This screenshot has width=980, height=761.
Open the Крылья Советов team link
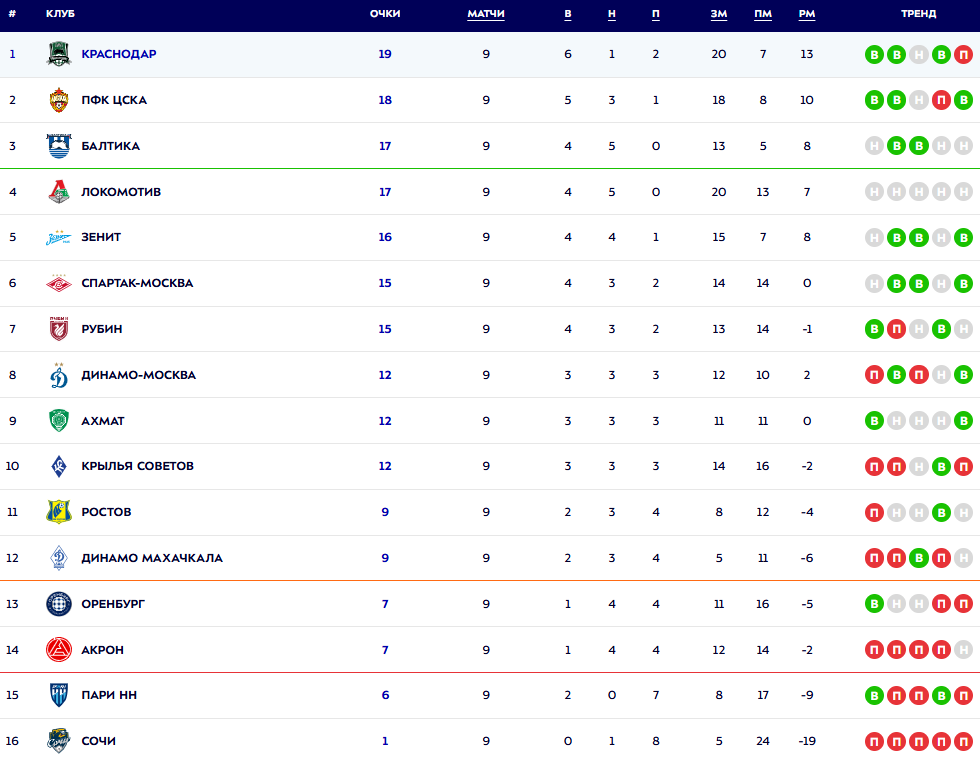[137, 467]
